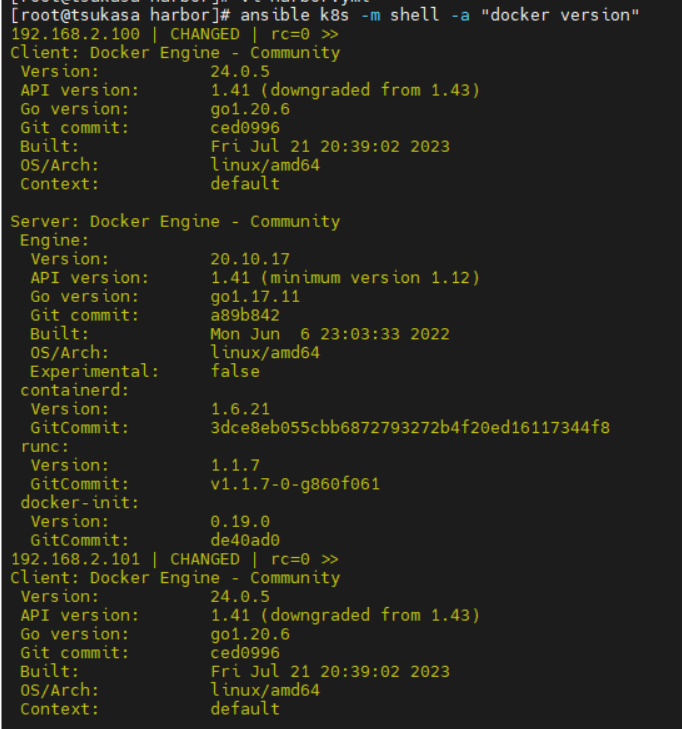Click the Git commit a89b842 value
The width and height of the screenshot is (682, 729).
tap(245, 315)
